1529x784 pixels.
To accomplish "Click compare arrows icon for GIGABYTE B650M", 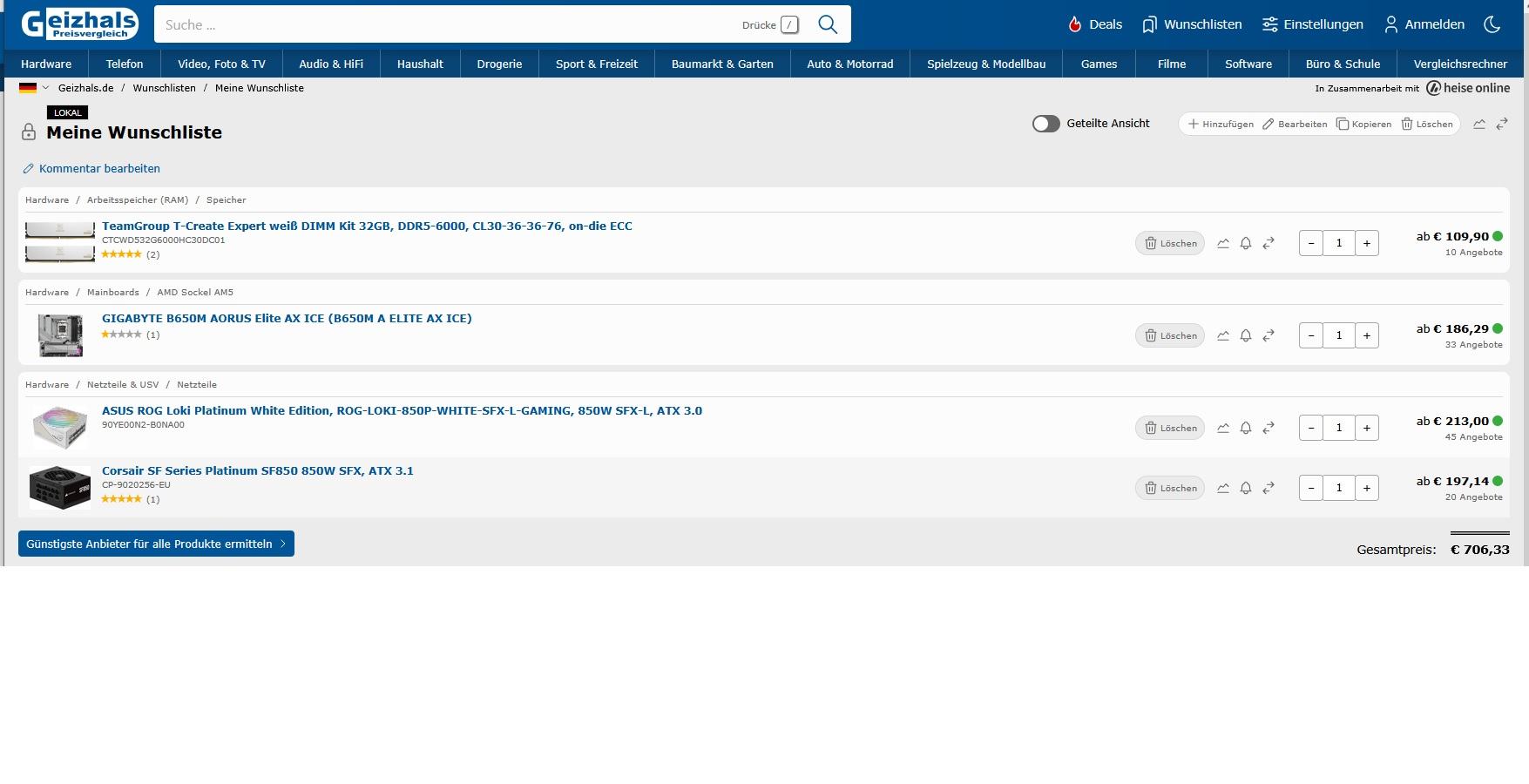I will (1269, 335).
